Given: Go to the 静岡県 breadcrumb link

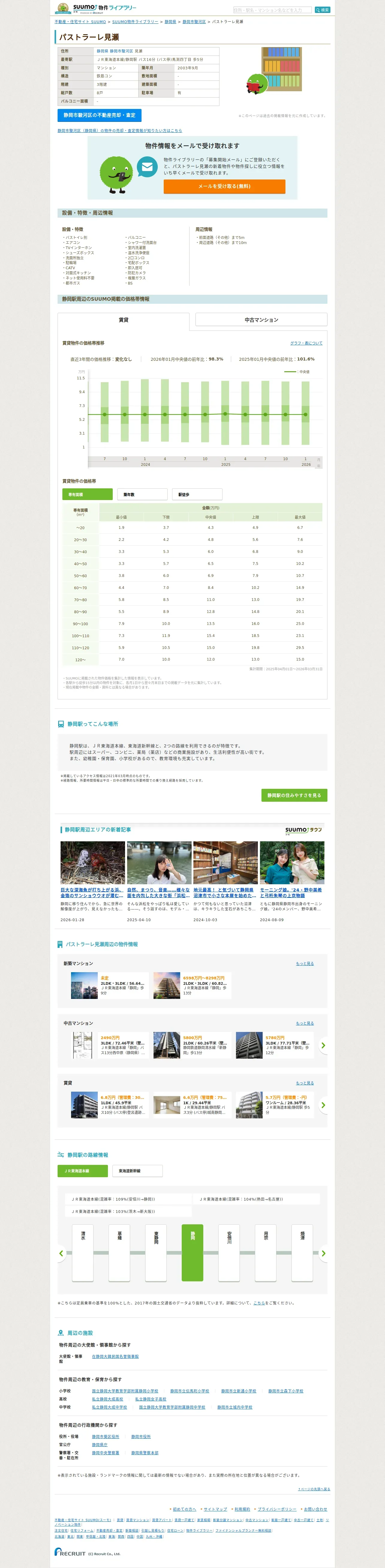Looking at the screenshot, I should pyautogui.click(x=170, y=22).
